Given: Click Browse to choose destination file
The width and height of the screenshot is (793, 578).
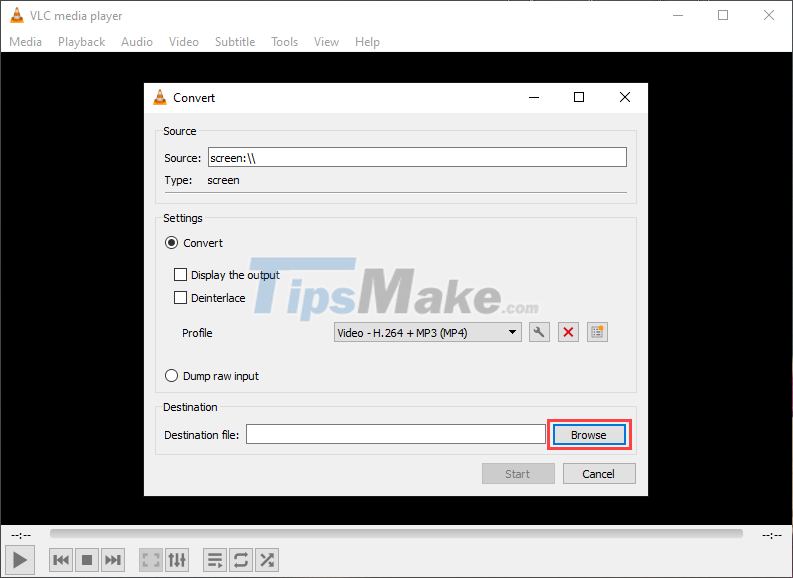Looking at the screenshot, I should (x=589, y=435).
